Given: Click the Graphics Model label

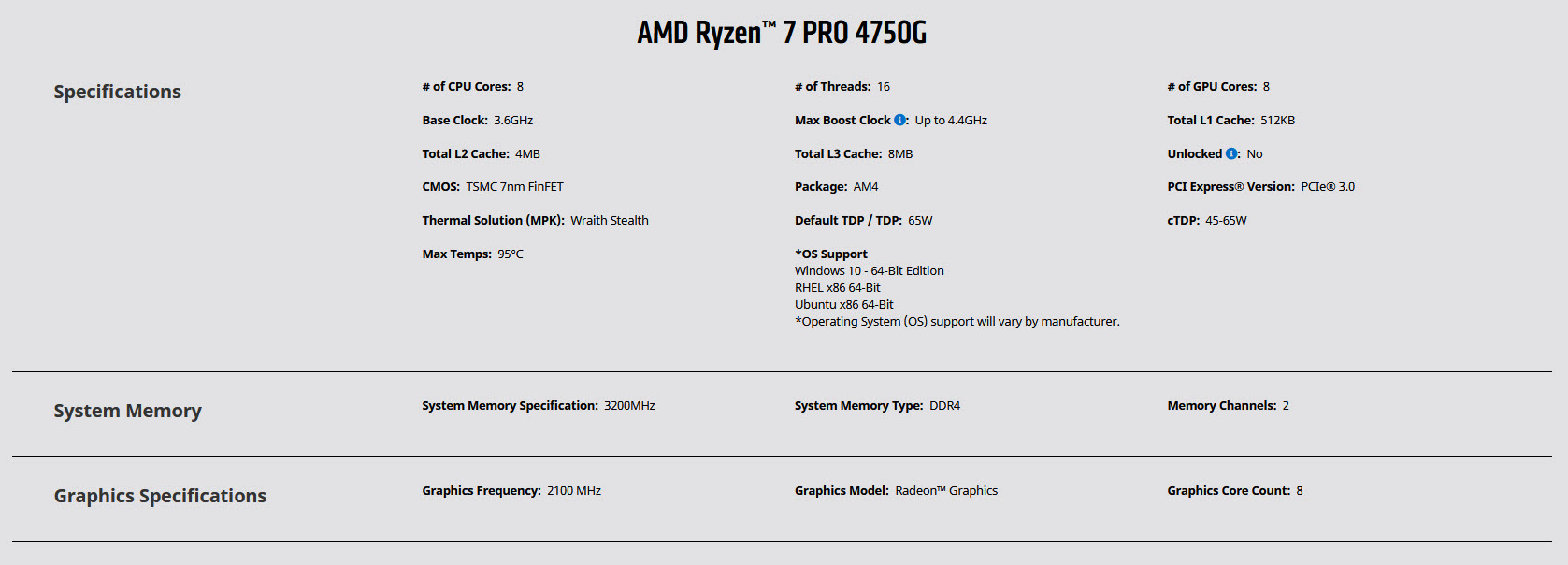Looking at the screenshot, I should pyautogui.click(x=842, y=491).
